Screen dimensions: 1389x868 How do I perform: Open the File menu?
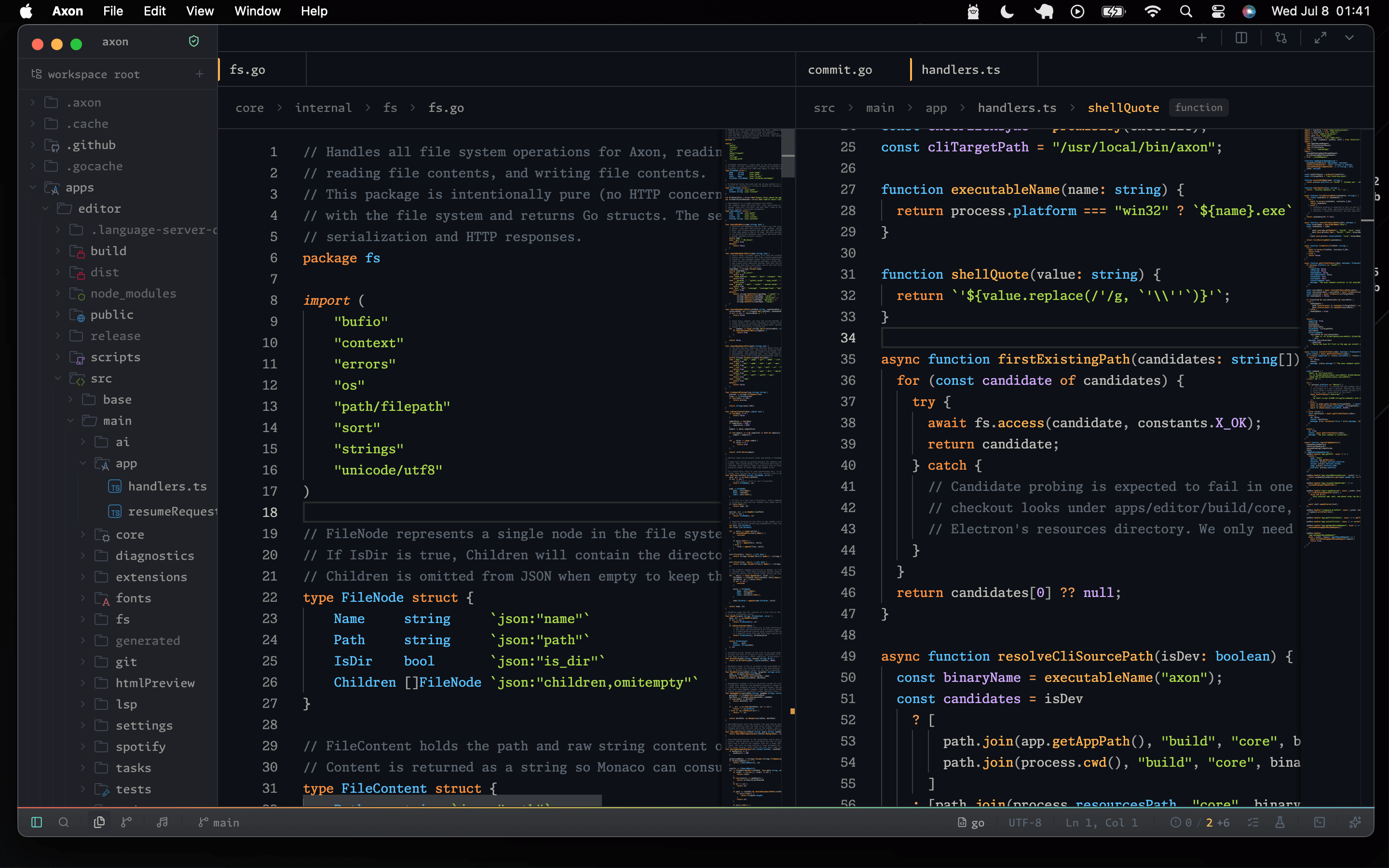tap(113, 11)
